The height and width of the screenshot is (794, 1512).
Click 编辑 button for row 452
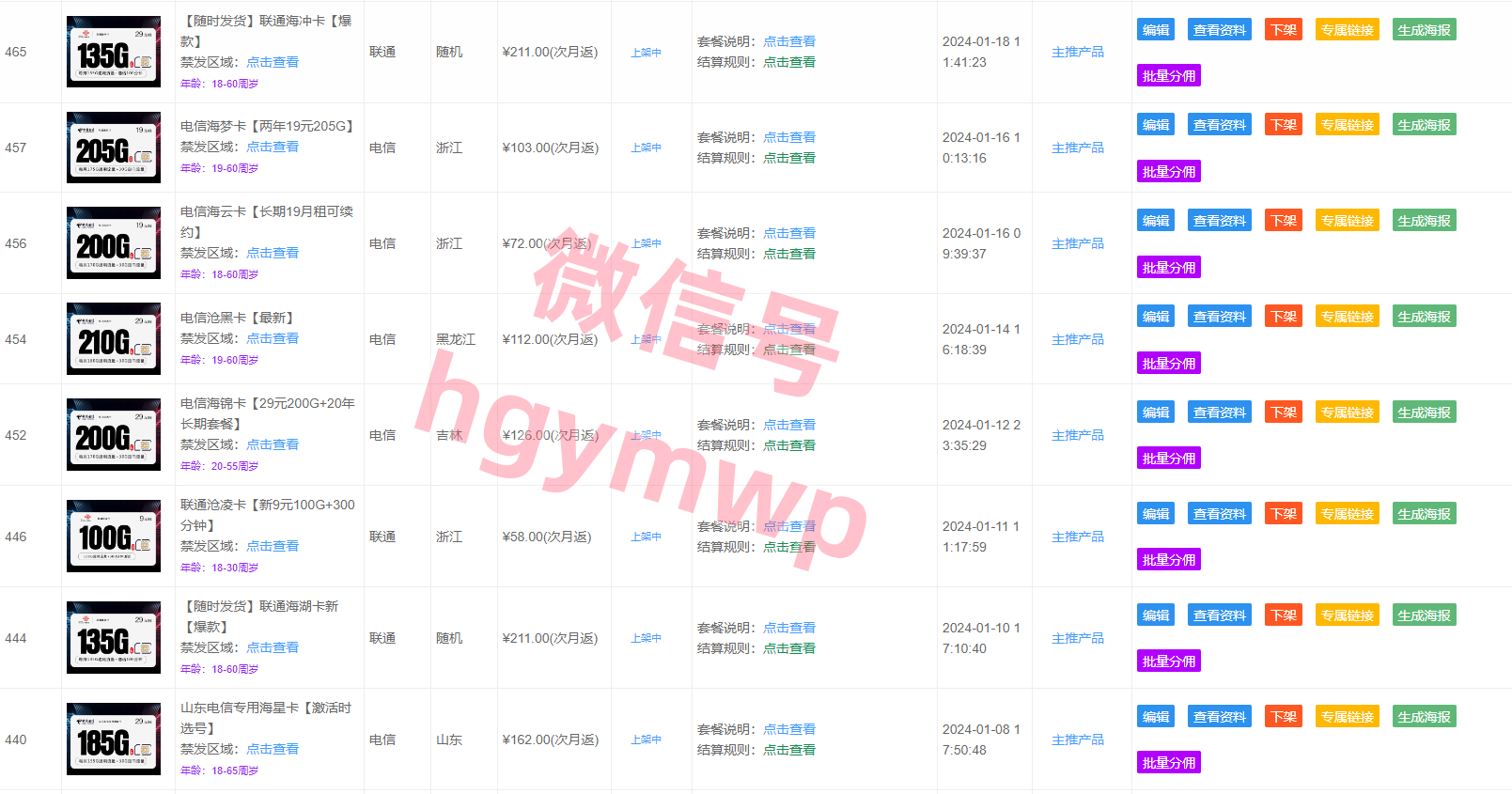point(1156,413)
